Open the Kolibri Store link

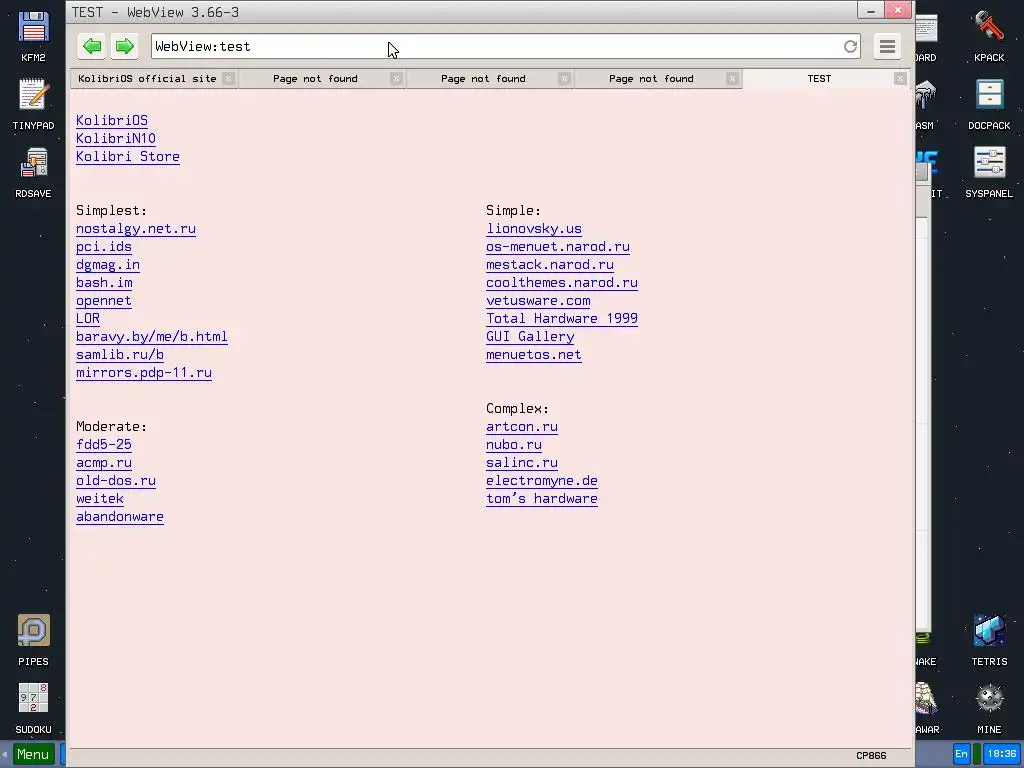(127, 157)
